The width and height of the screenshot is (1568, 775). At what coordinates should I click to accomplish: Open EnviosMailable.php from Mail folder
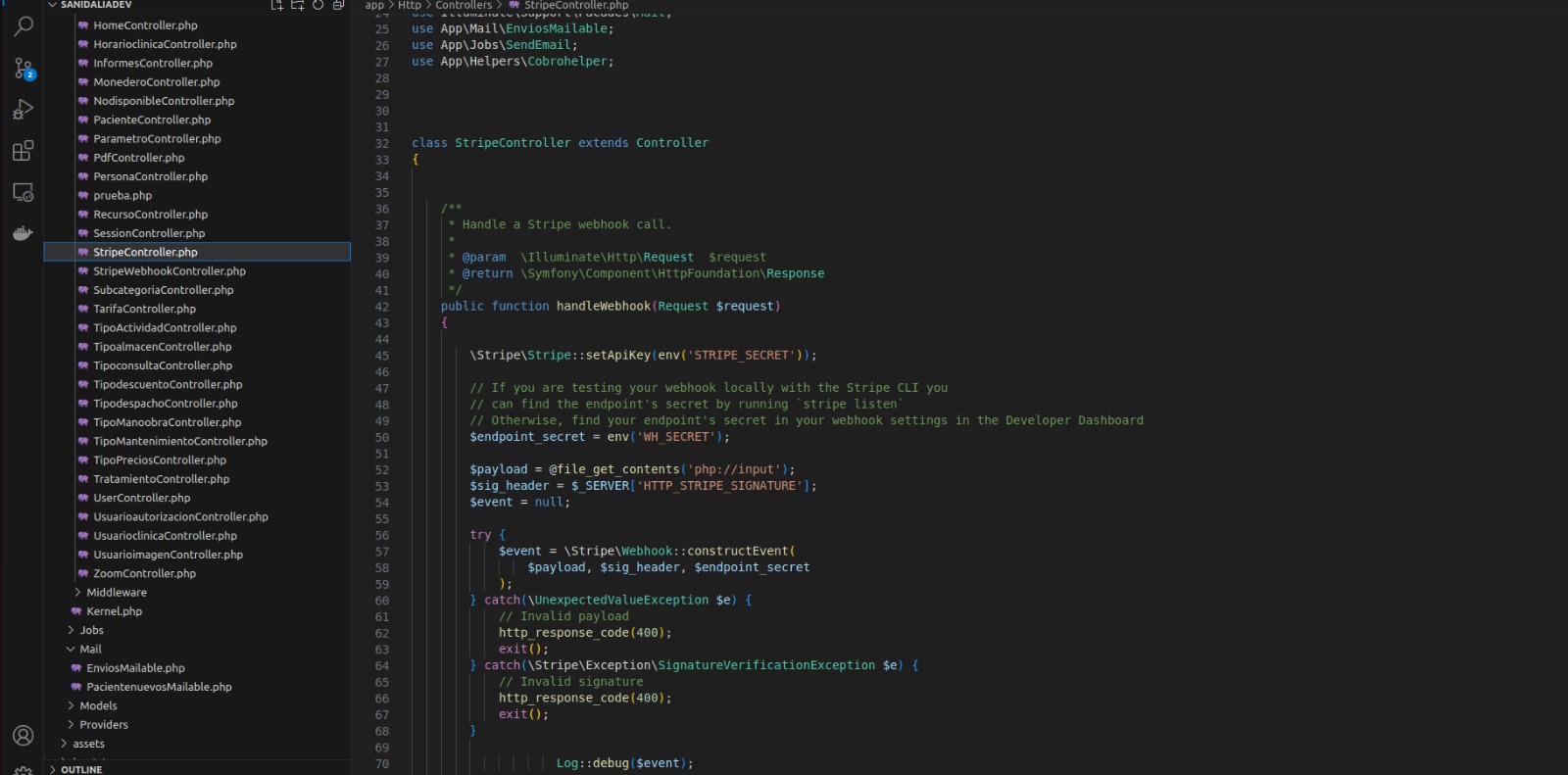click(135, 668)
